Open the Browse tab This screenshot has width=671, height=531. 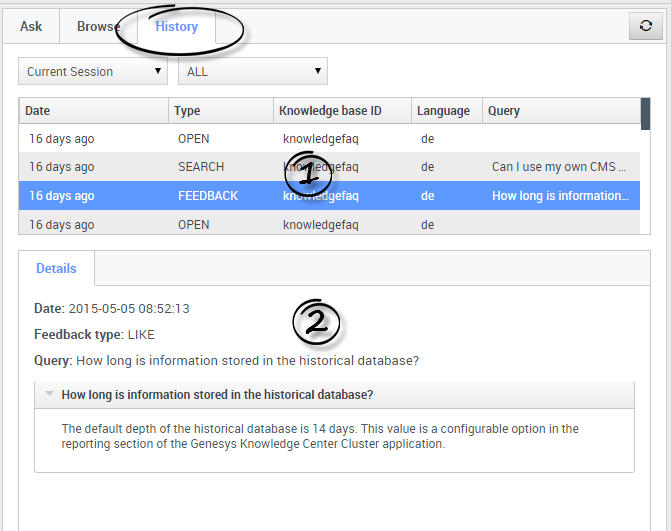coord(98,27)
